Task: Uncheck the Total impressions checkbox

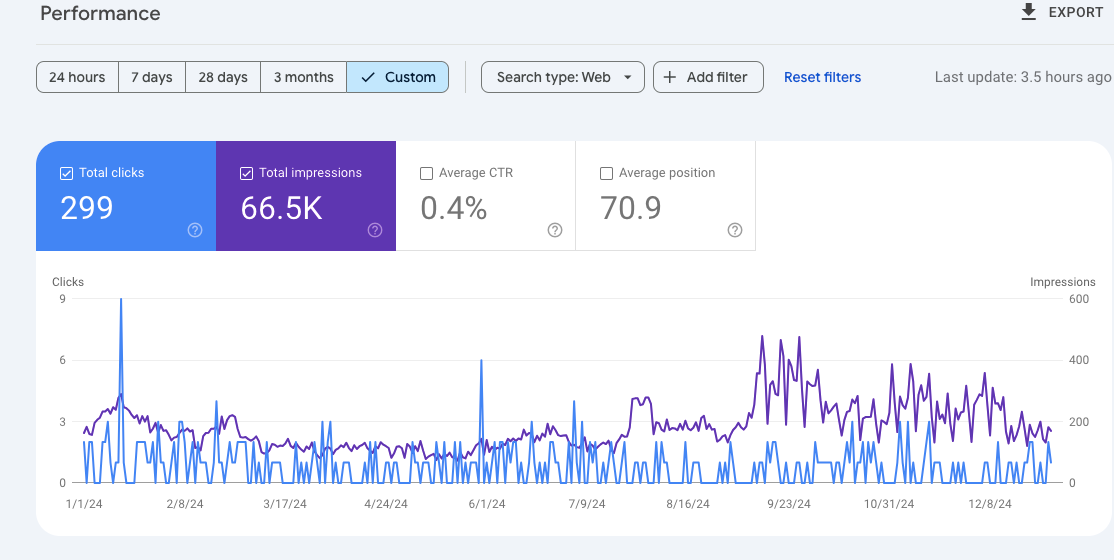Action: coord(247,173)
